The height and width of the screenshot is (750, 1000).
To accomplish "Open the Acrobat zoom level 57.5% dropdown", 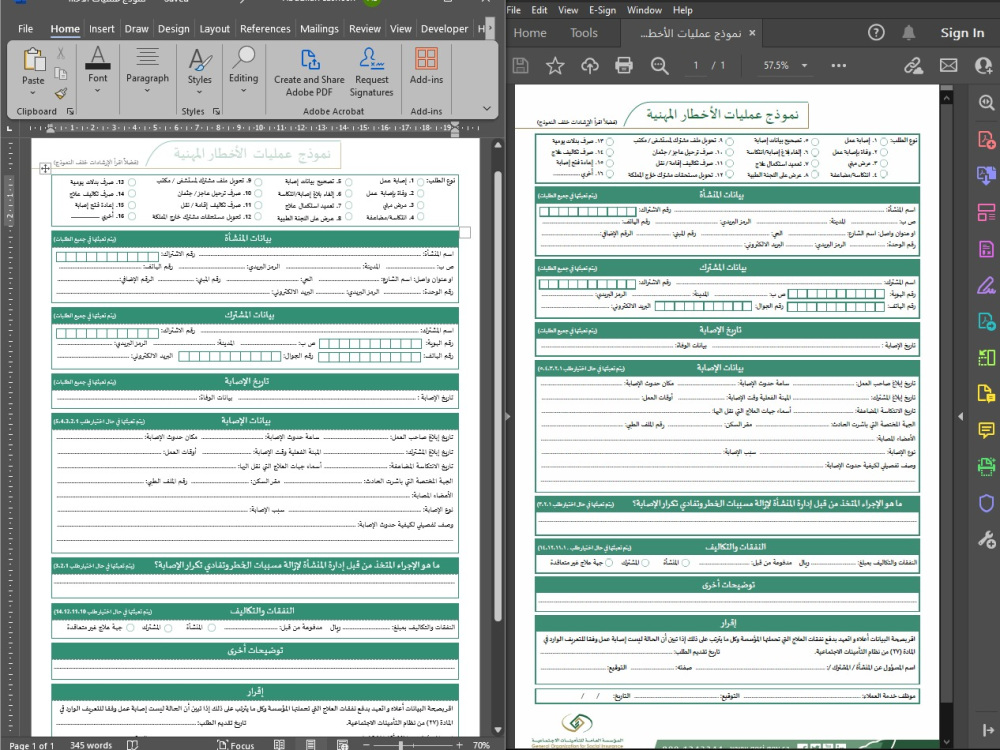I will [x=804, y=65].
